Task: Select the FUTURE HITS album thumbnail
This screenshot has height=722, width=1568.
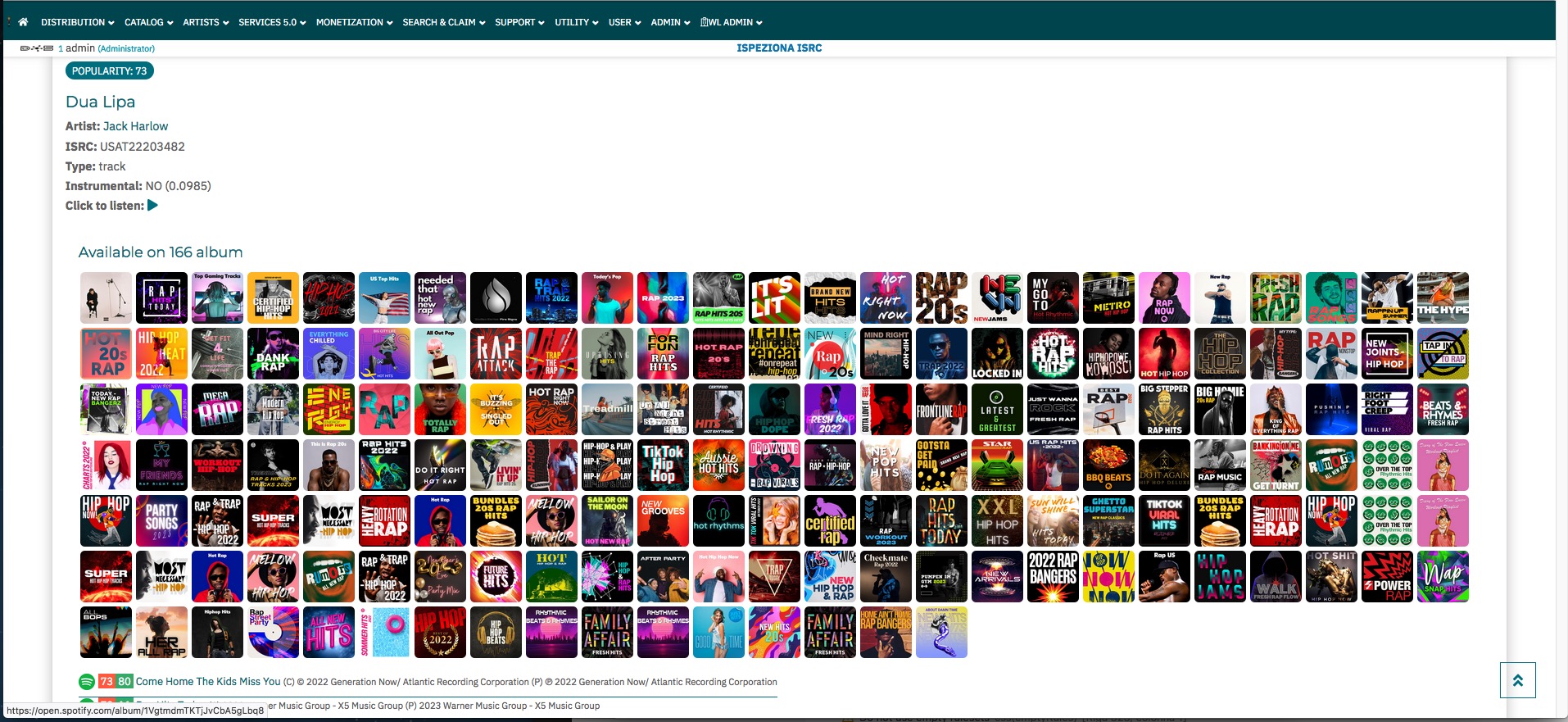Action: point(496,576)
